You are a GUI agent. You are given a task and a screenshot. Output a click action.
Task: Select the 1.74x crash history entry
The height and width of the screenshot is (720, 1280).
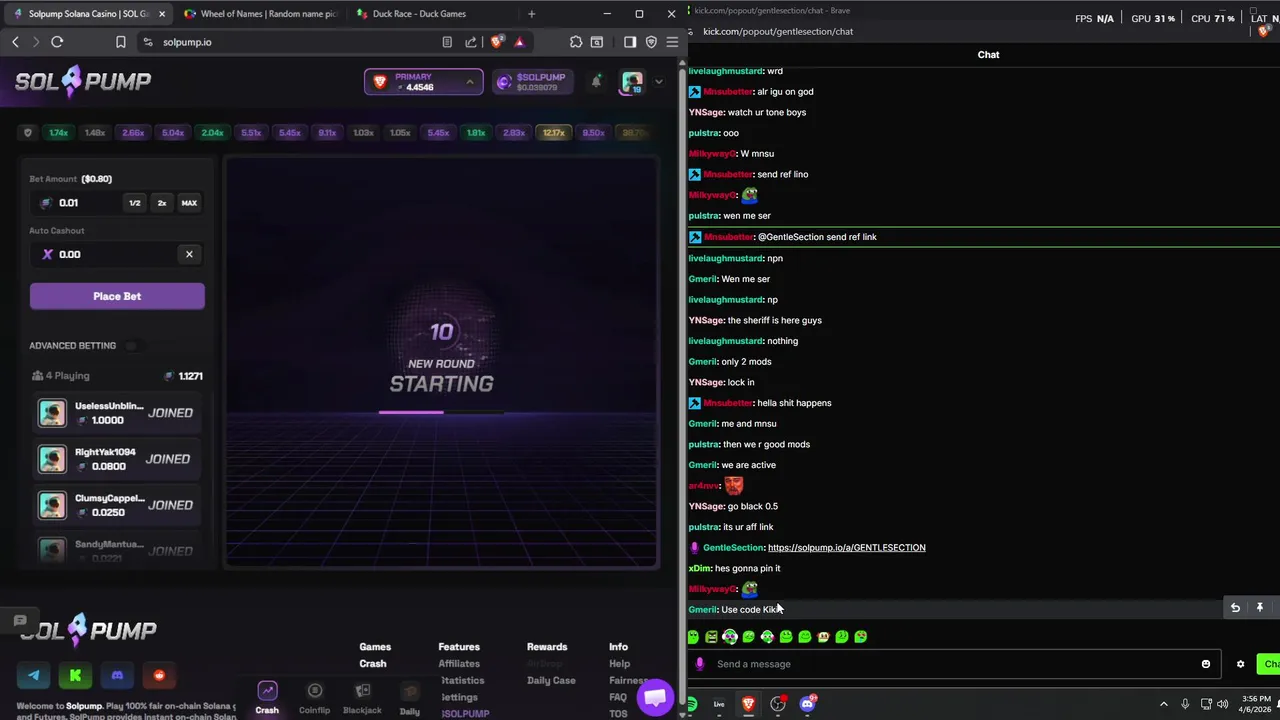tap(59, 133)
